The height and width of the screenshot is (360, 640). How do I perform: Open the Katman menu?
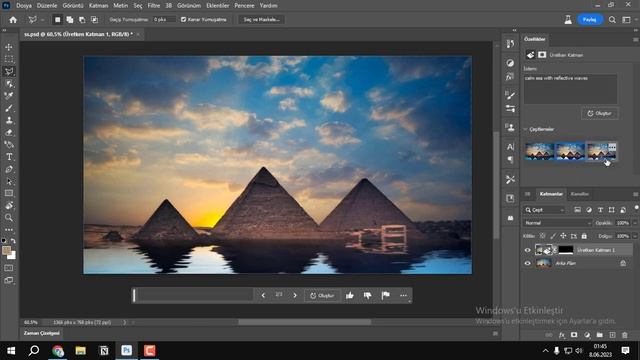[x=98, y=6]
